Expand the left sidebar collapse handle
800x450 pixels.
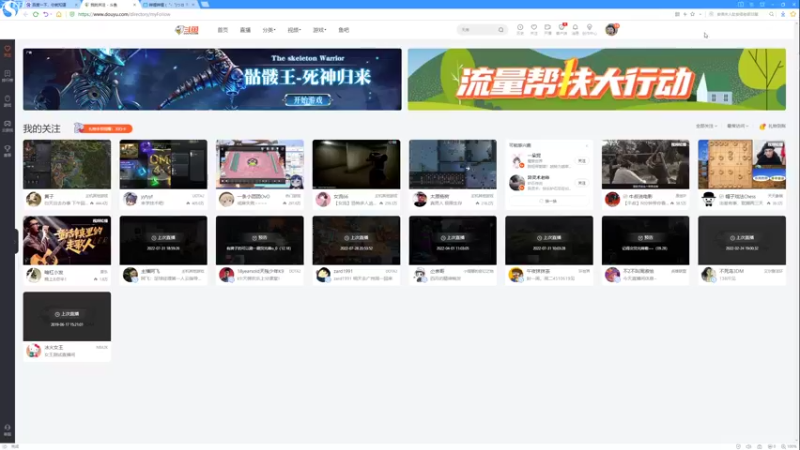point(16,240)
